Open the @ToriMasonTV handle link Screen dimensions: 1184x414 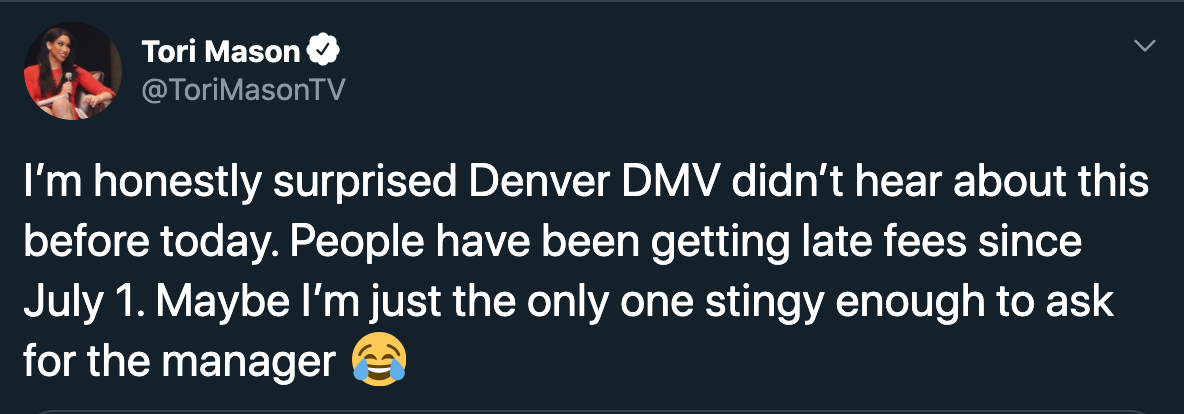[x=243, y=90]
